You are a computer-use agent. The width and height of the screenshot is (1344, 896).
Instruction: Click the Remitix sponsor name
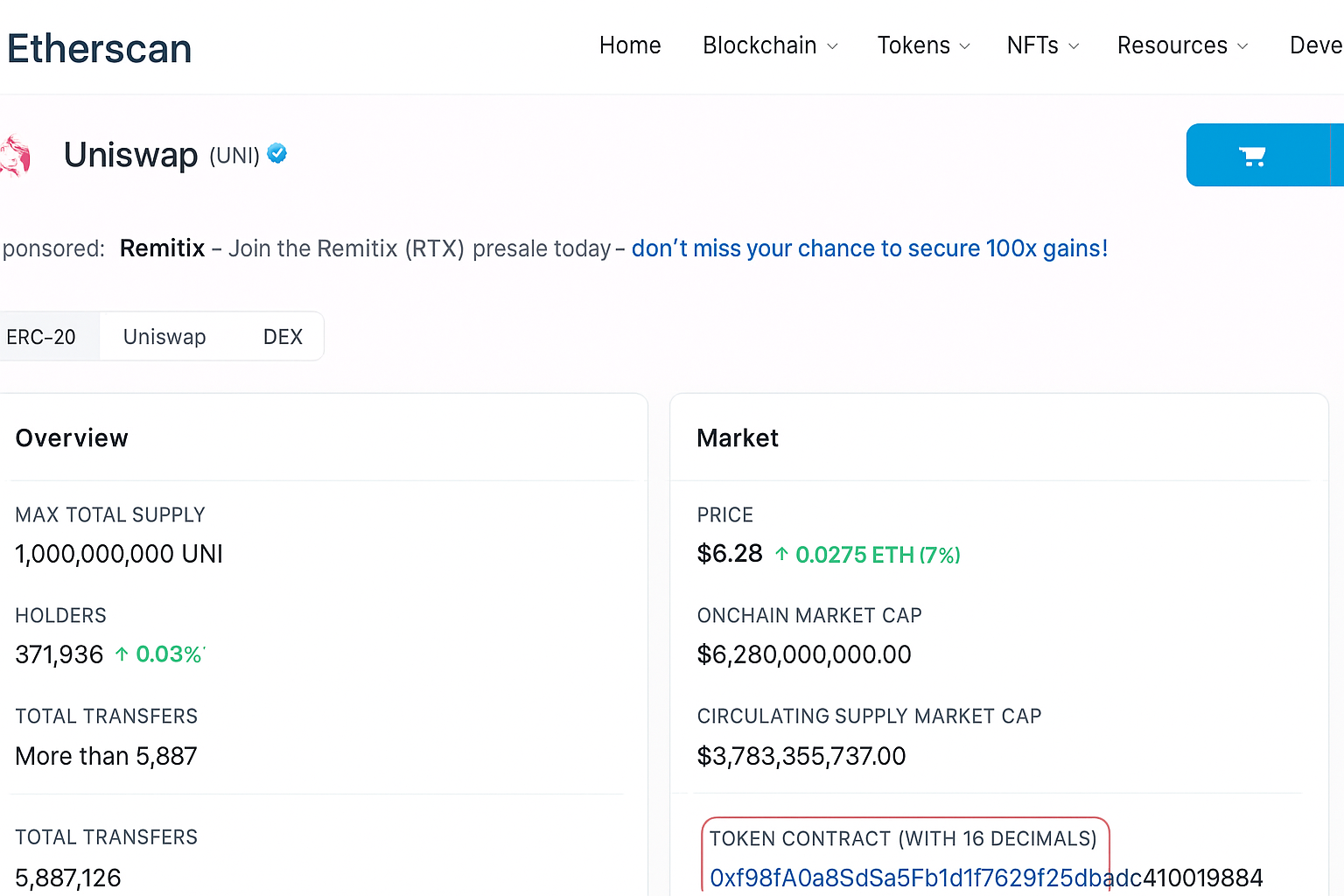pos(163,248)
